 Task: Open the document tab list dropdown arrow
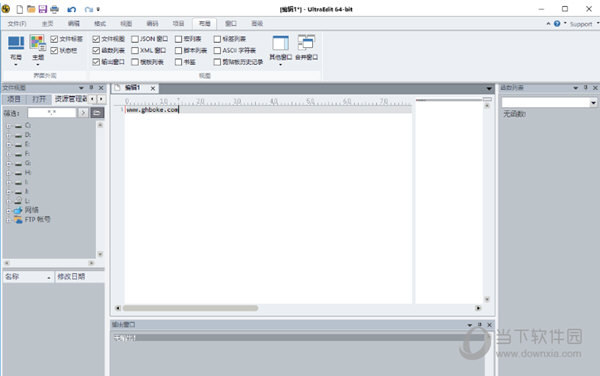pos(489,89)
